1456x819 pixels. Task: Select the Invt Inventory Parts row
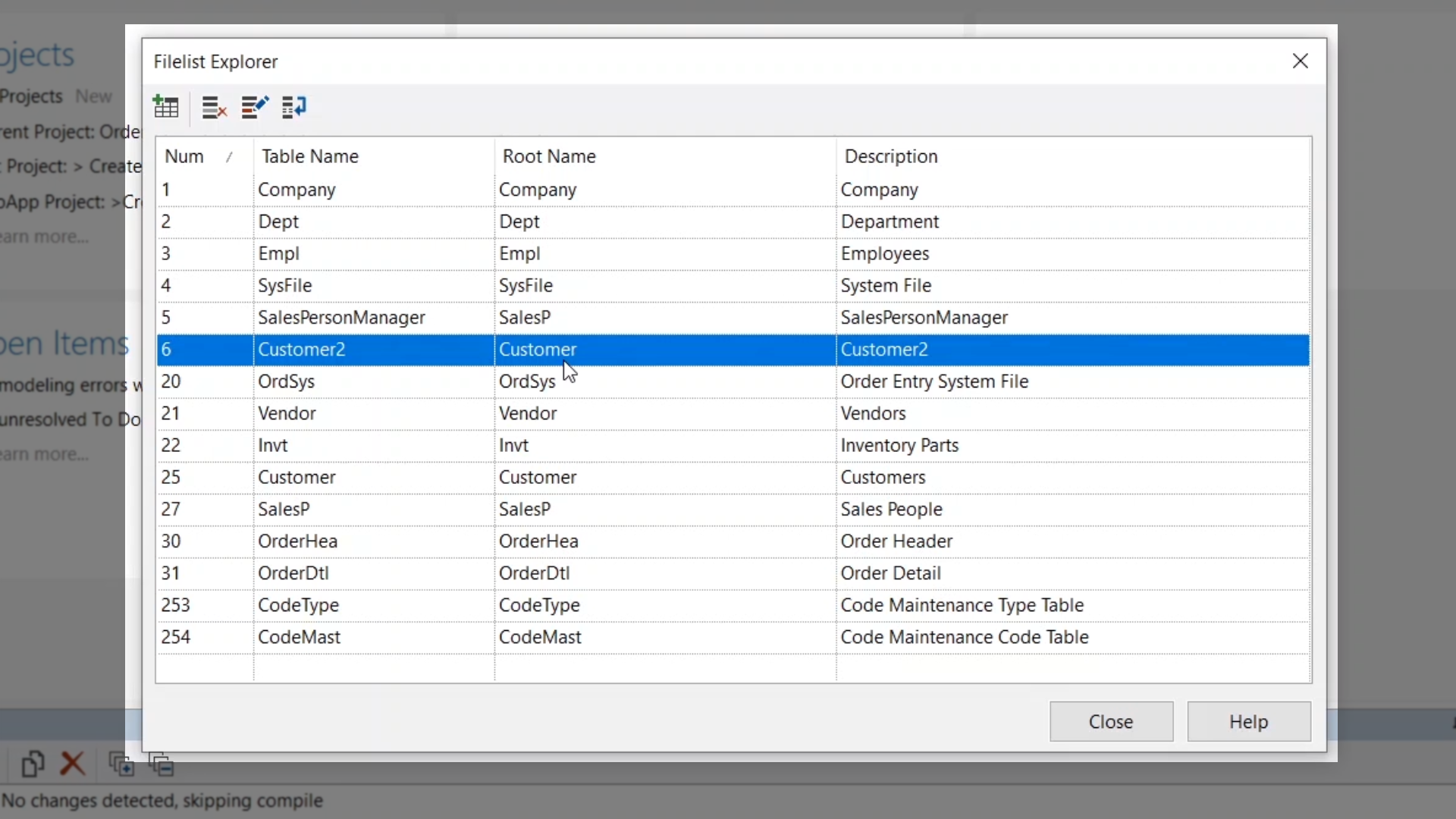click(273, 445)
